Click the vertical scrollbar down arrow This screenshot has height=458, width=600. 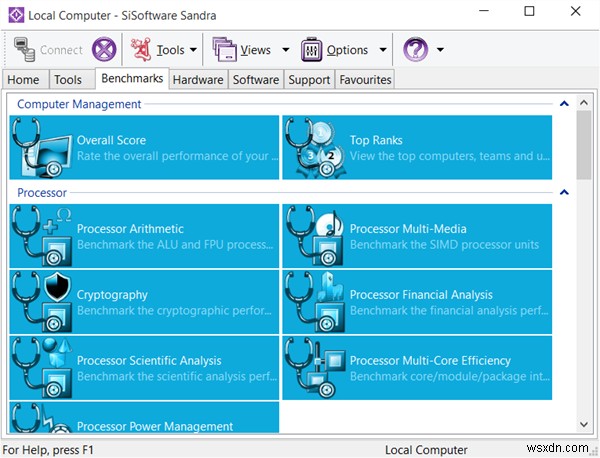click(x=584, y=426)
